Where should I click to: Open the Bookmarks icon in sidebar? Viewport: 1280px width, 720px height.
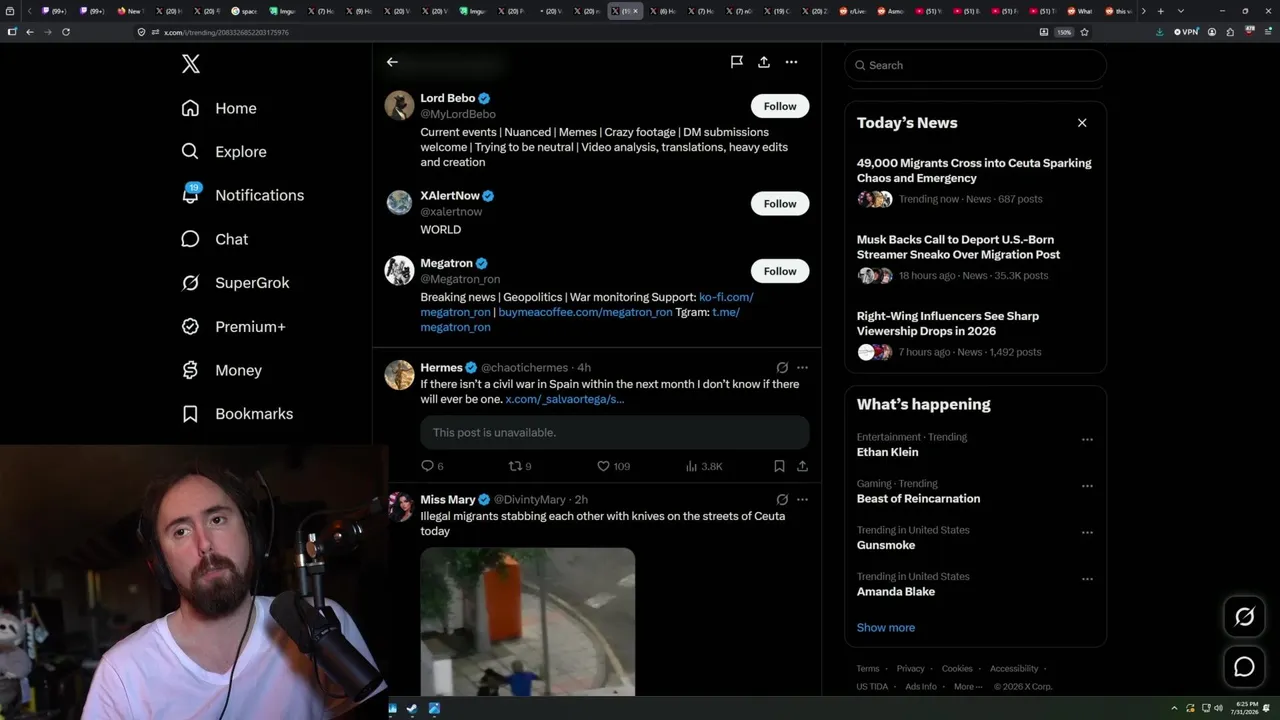click(190, 414)
